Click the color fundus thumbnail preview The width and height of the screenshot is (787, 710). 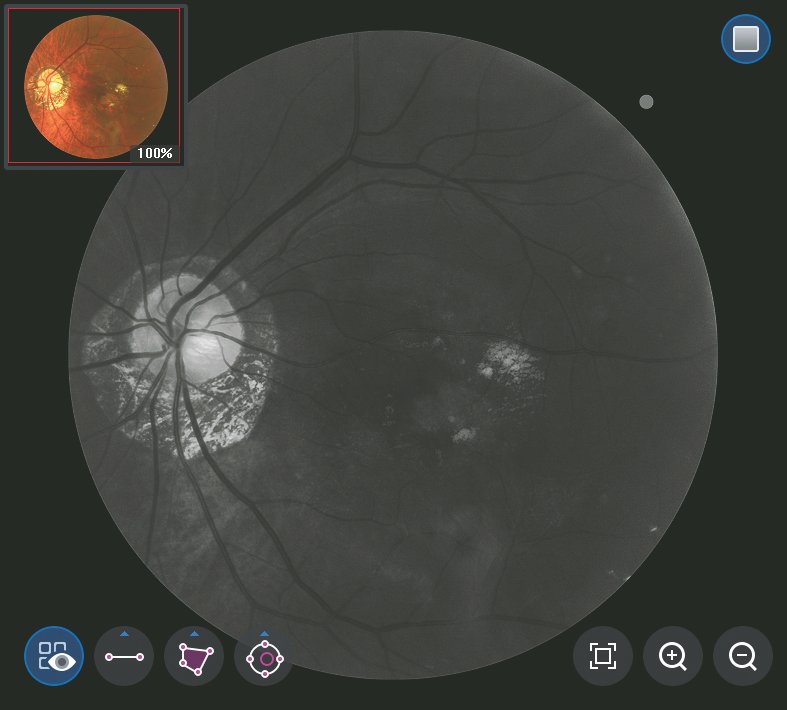pyautogui.click(x=94, y=85)
